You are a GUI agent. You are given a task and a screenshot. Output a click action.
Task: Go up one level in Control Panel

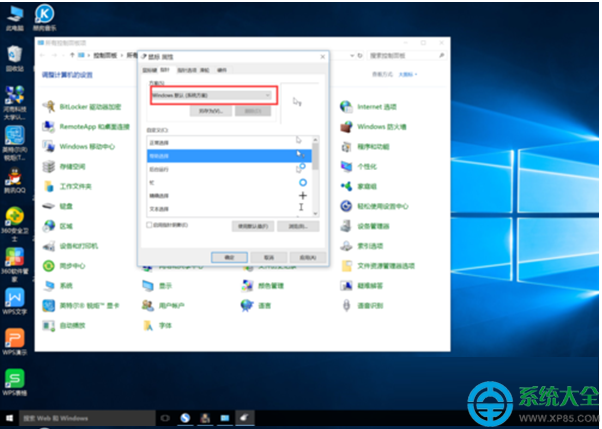(x=72, y=55)
